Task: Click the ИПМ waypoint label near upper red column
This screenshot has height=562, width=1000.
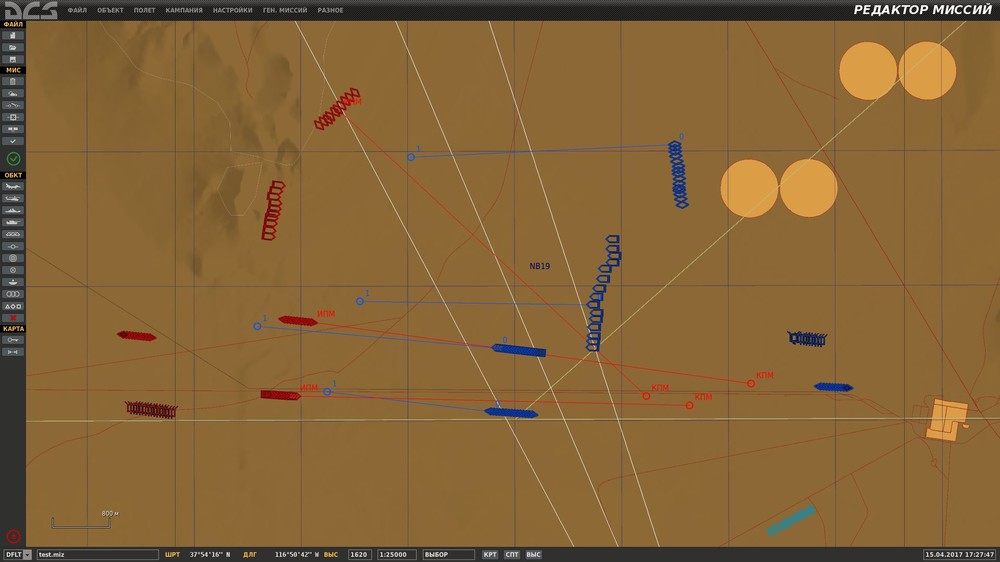Action: (326, 314)
